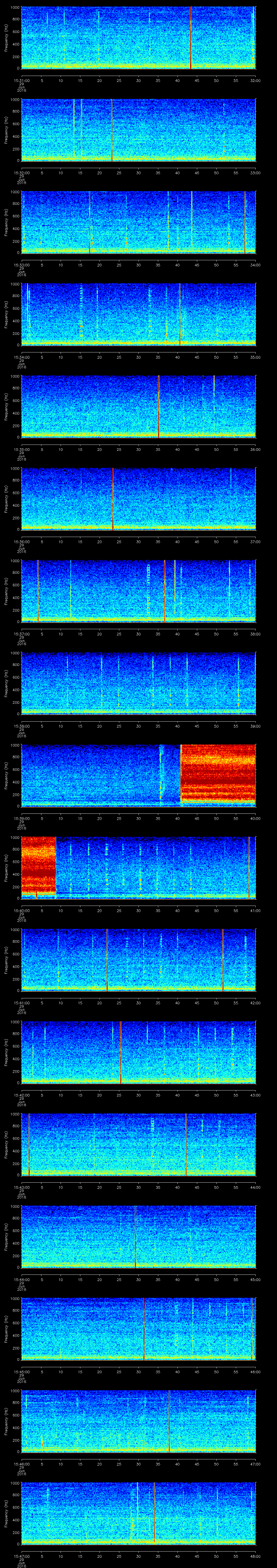Viewport: 277px width, 1568px height.
Task: Click the 34:00 end time label
Action: click(255, 265)
